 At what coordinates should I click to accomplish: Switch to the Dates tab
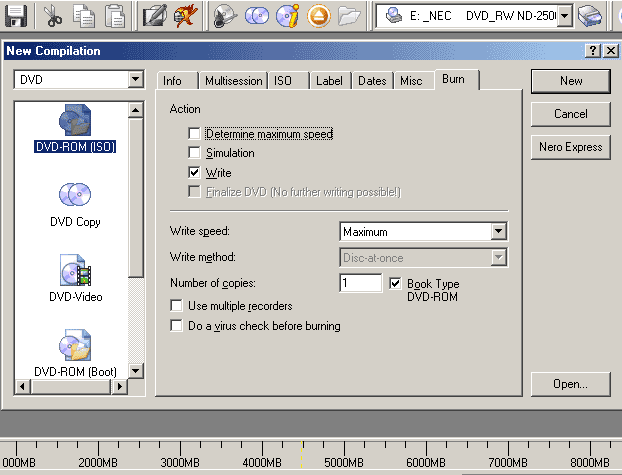coord(373,81)
